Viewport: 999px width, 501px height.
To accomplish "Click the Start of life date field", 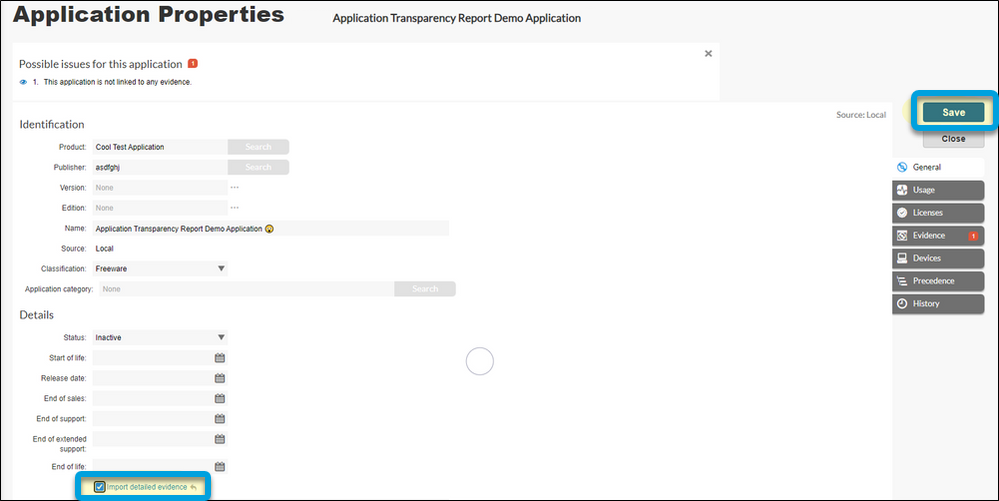I will pos(153,358).
